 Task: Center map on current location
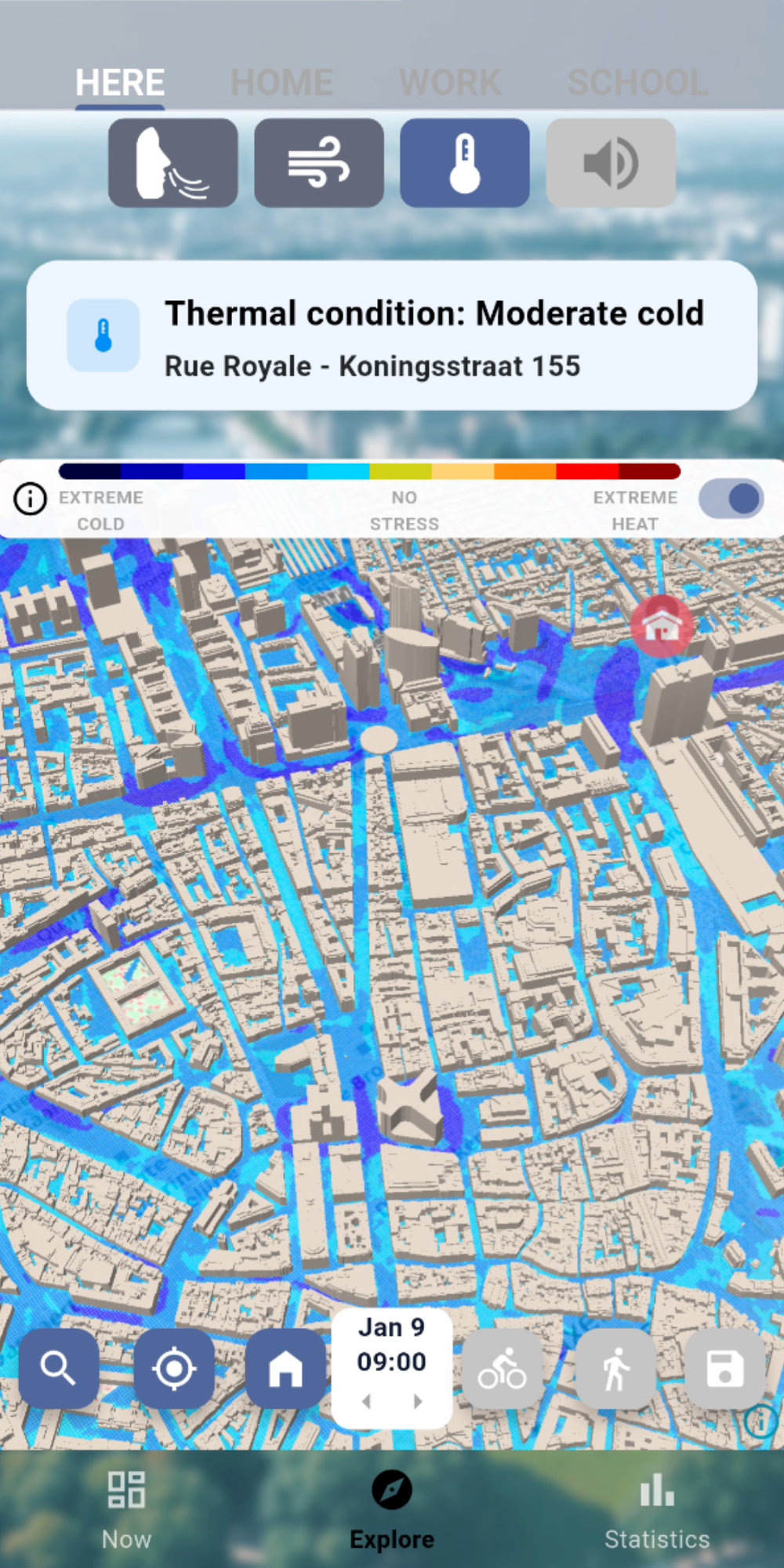coord(173,1369)
